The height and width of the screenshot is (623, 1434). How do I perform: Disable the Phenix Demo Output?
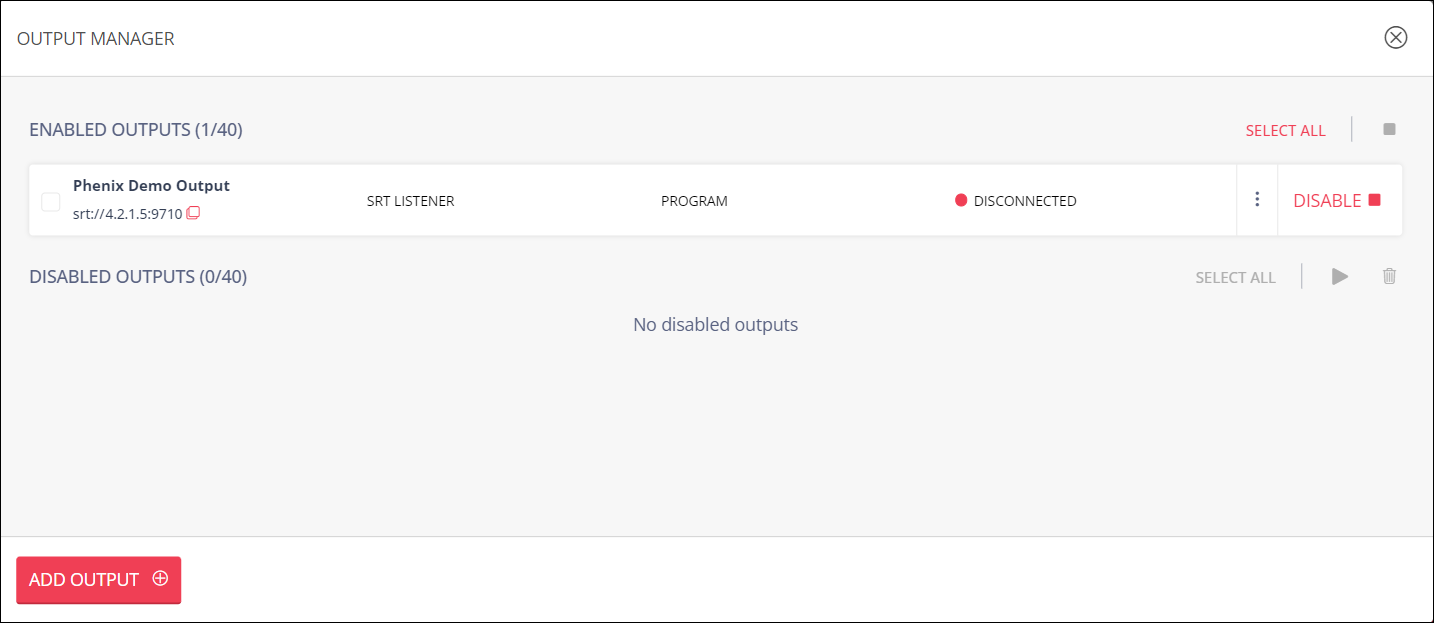pos(1337,200)
